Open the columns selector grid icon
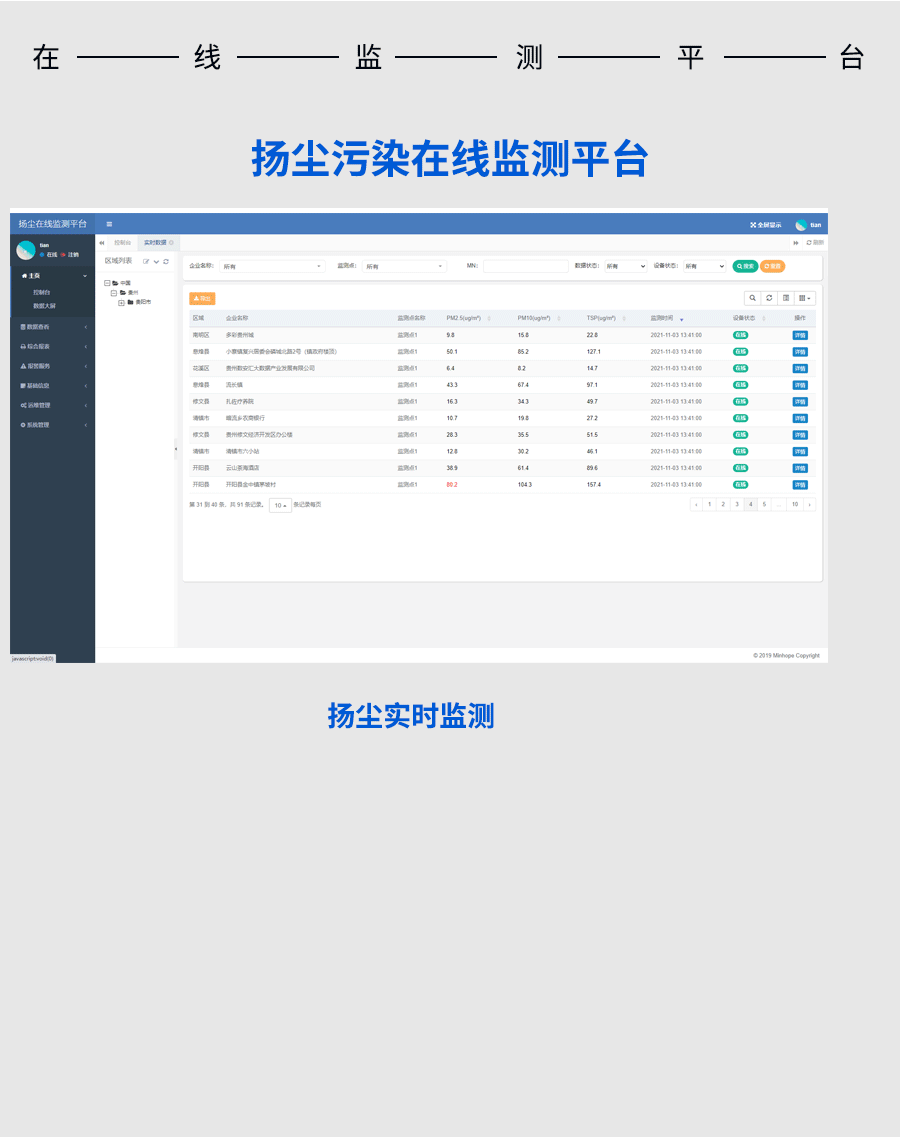The width and height of the screenshot is (900, 1137). pyautogui.click(x=805, y=298)
